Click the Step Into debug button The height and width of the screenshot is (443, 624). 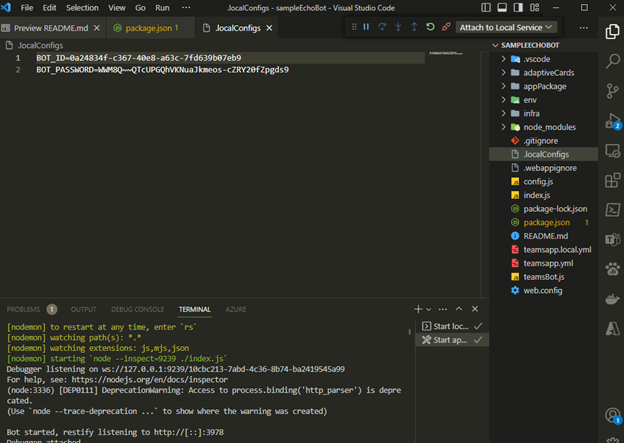pyautogui.click(x=398, y=27)
